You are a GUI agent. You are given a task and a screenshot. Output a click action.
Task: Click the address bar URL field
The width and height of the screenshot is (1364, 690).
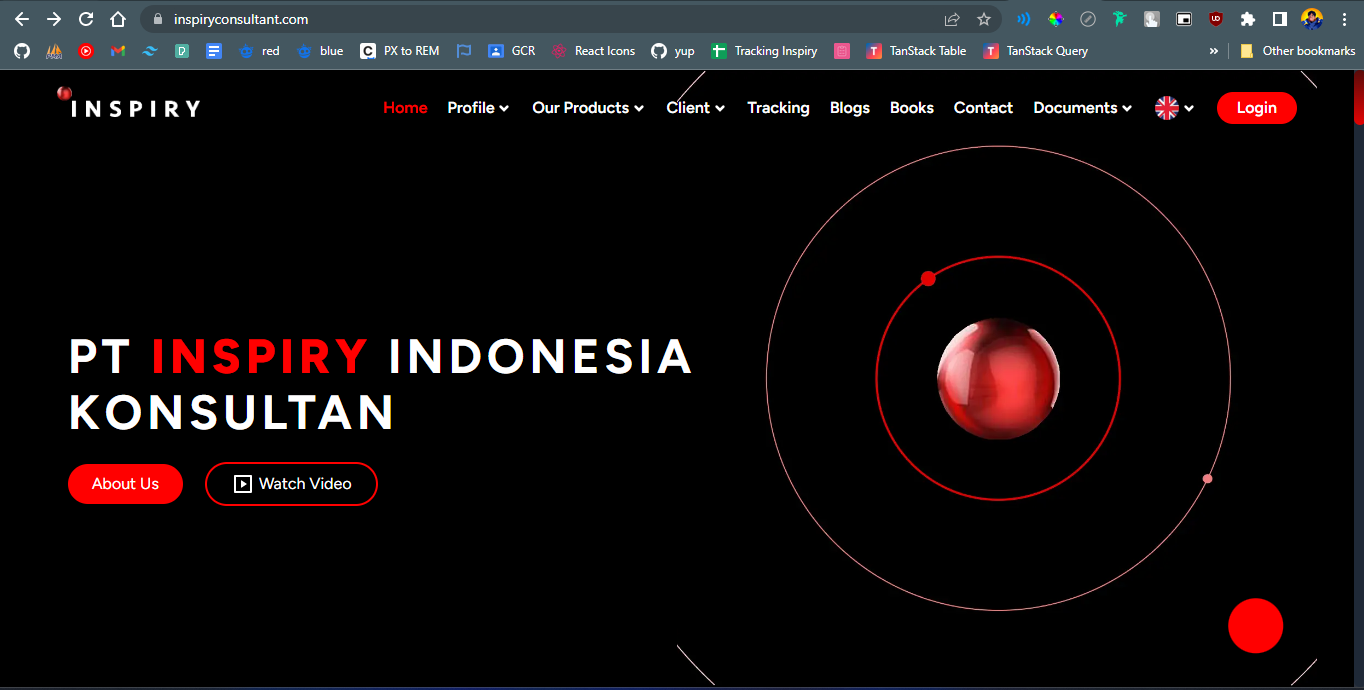[500, 19]
